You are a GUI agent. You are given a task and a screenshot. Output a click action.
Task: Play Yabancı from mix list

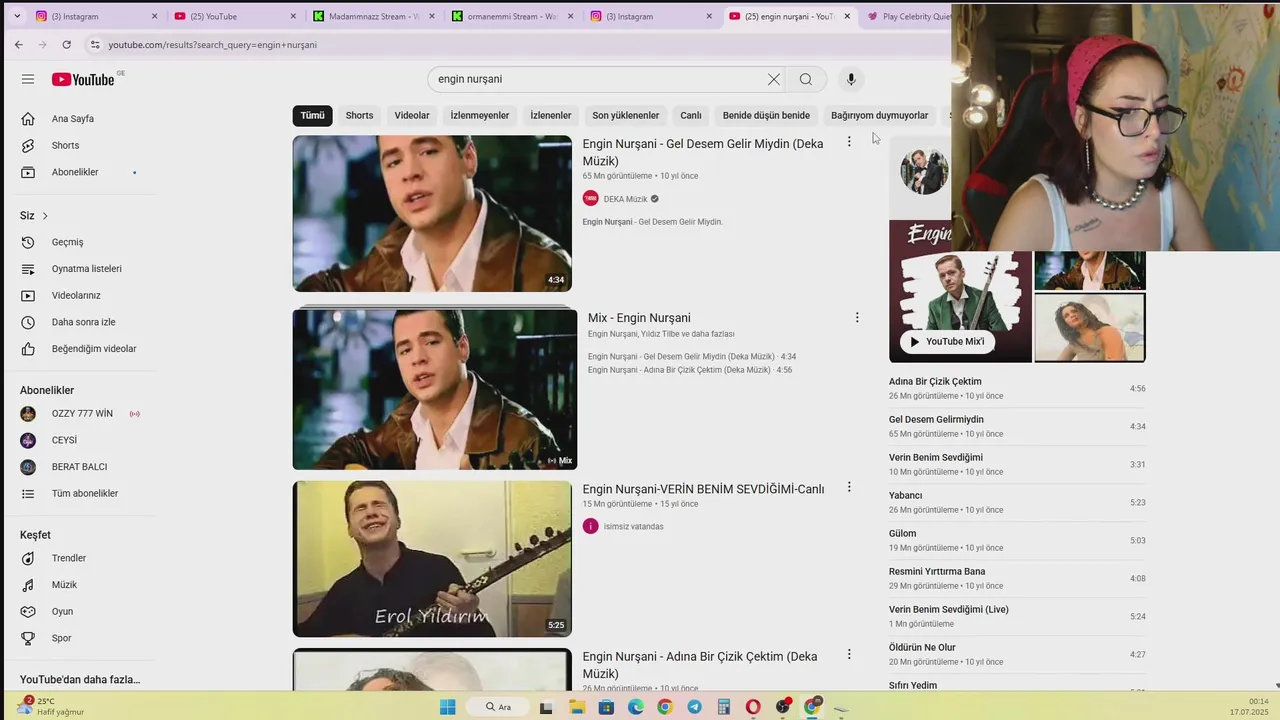[x=1017, y=502]
